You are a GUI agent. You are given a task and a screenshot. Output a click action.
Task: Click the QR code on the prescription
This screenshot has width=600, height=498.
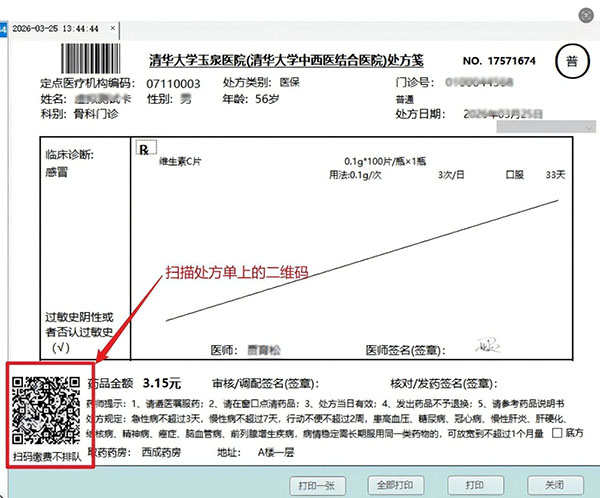pos(44,411)
